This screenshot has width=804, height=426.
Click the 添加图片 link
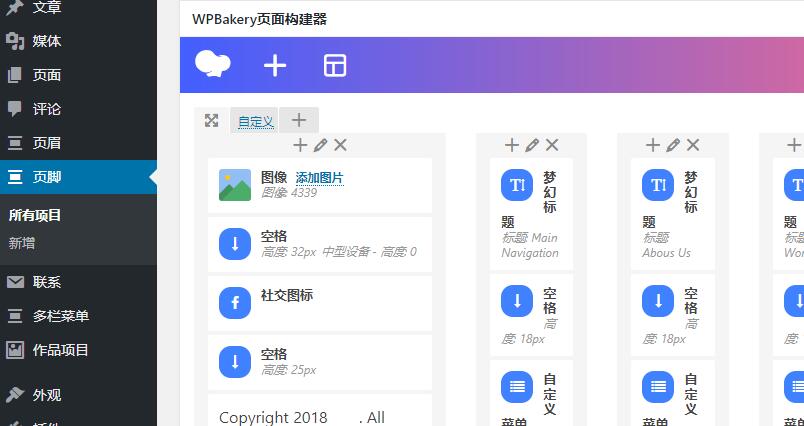click(x=319, y=178)
